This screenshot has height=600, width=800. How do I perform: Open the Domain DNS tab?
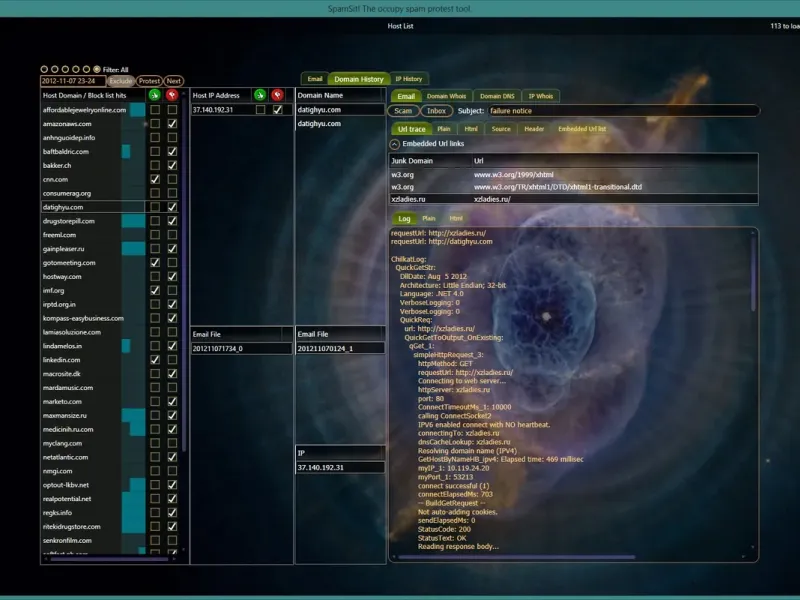tap(497, 96)
